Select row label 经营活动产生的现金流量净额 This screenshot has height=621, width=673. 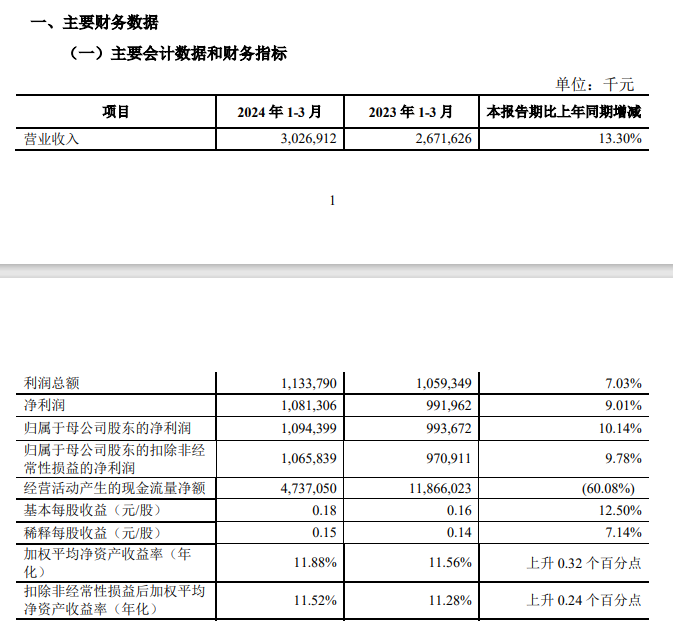[115, 488]
